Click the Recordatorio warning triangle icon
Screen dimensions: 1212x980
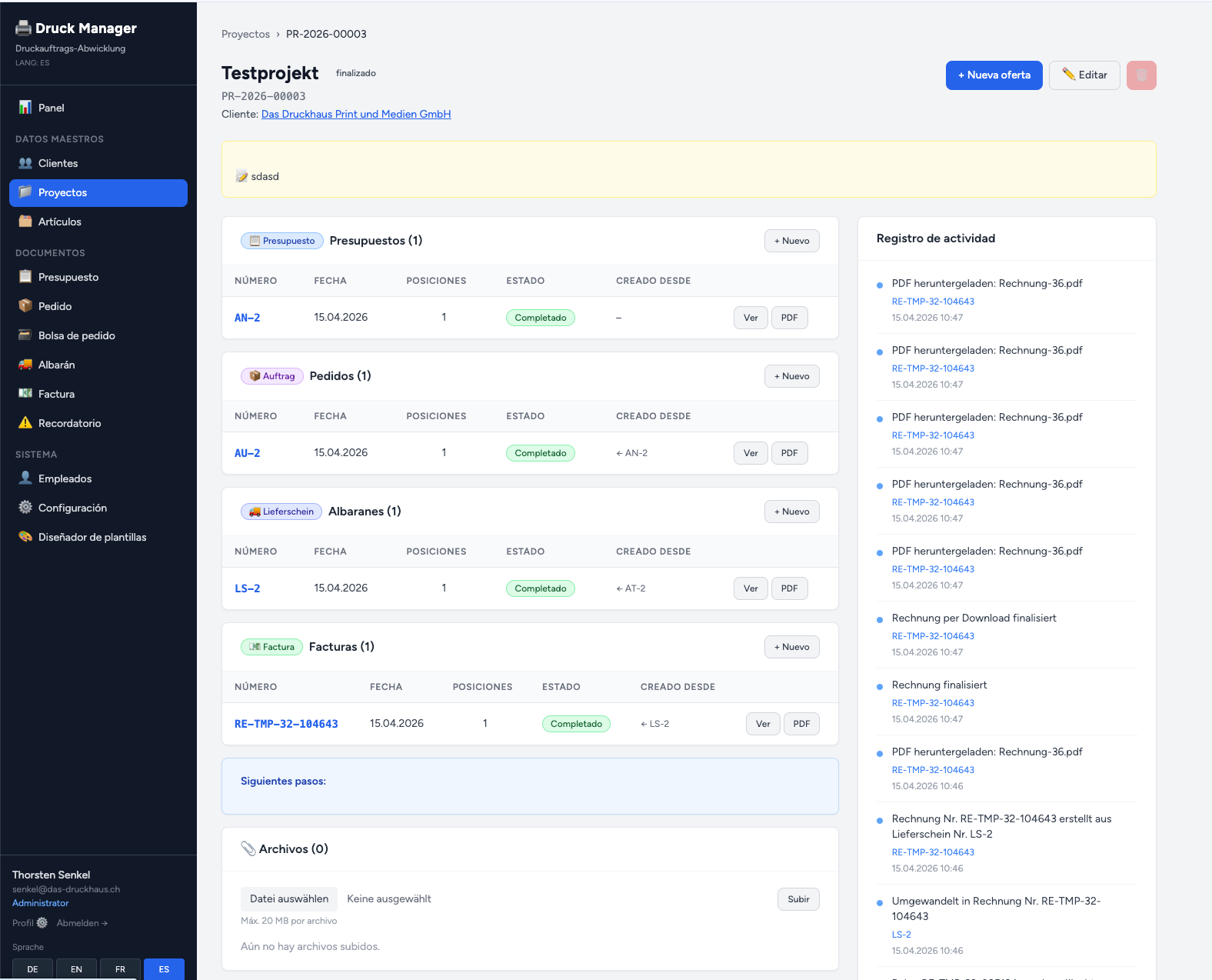pyautogui.click(x=25, y=423)
